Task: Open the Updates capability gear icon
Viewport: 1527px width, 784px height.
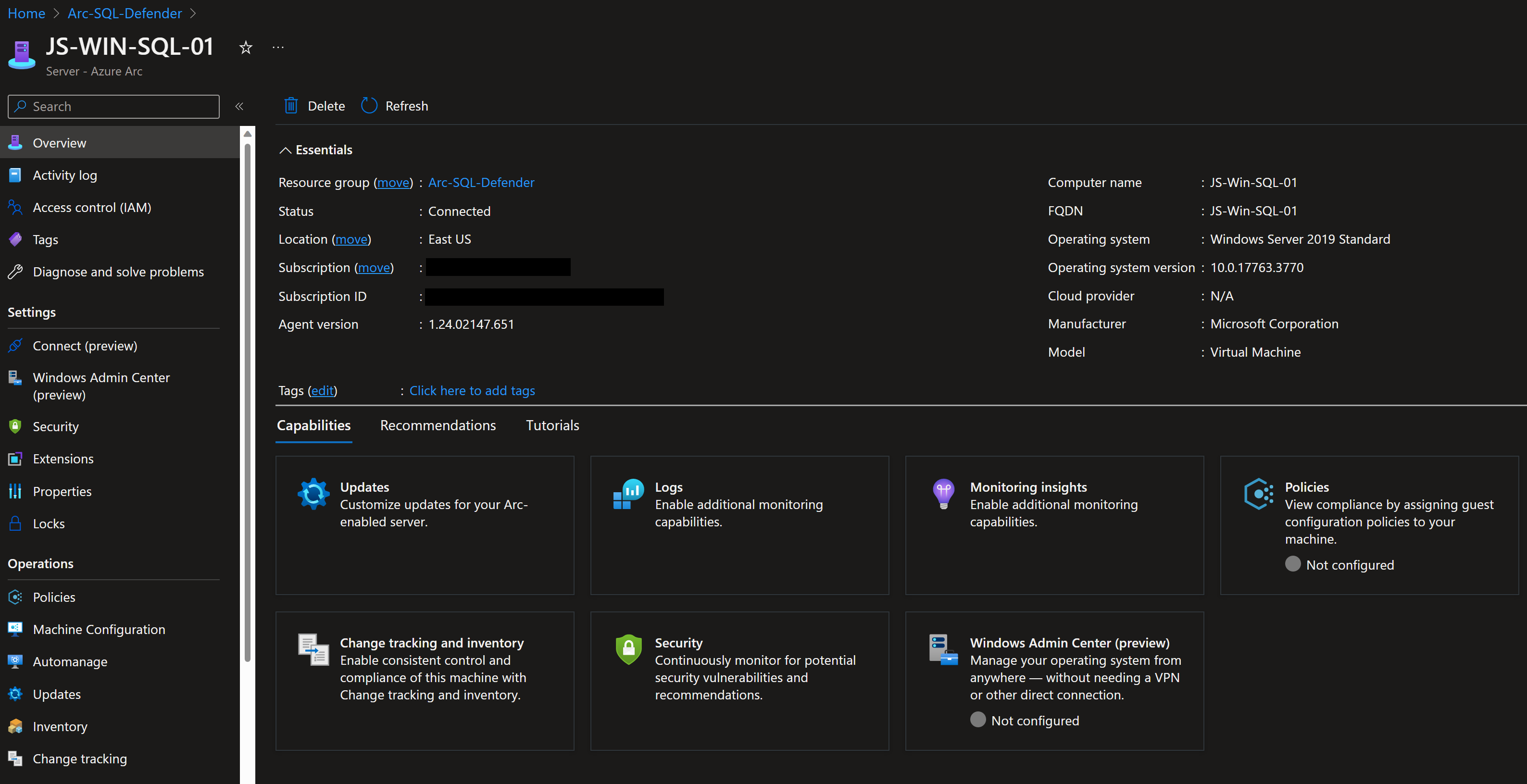Action: 313,494
